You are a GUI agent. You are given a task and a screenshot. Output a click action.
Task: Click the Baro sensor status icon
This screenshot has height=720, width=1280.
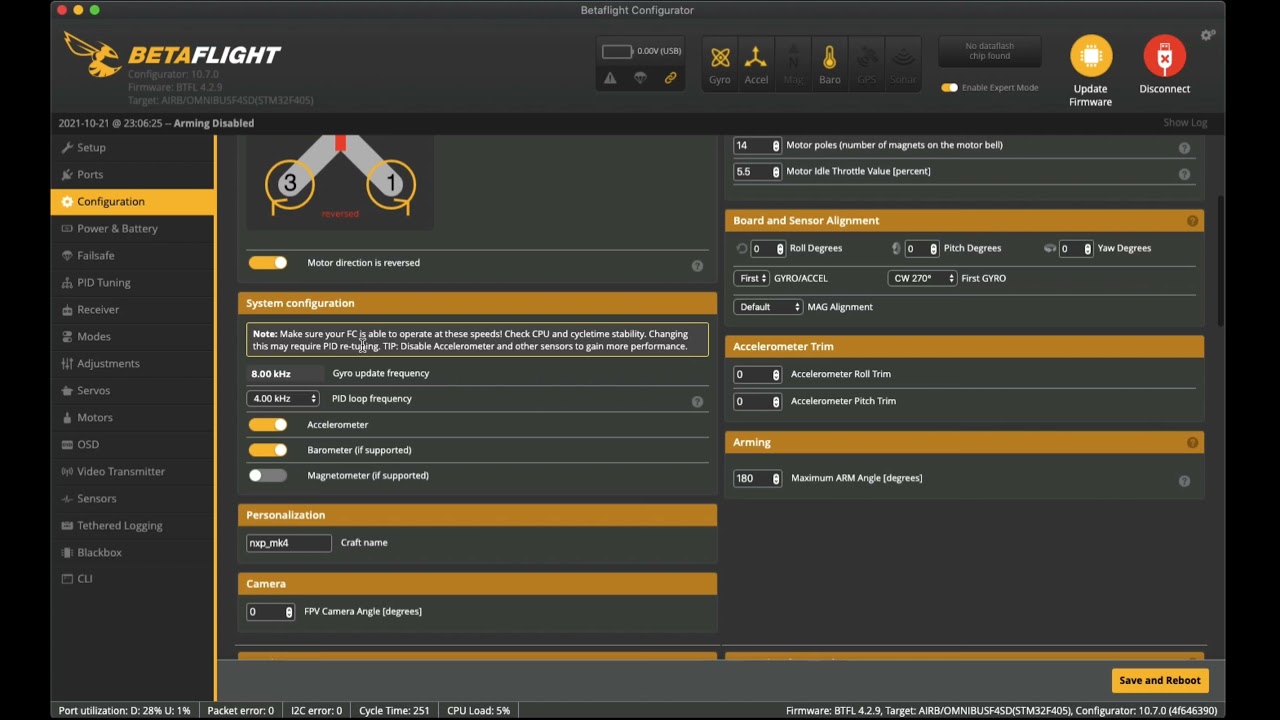(829, 57)
